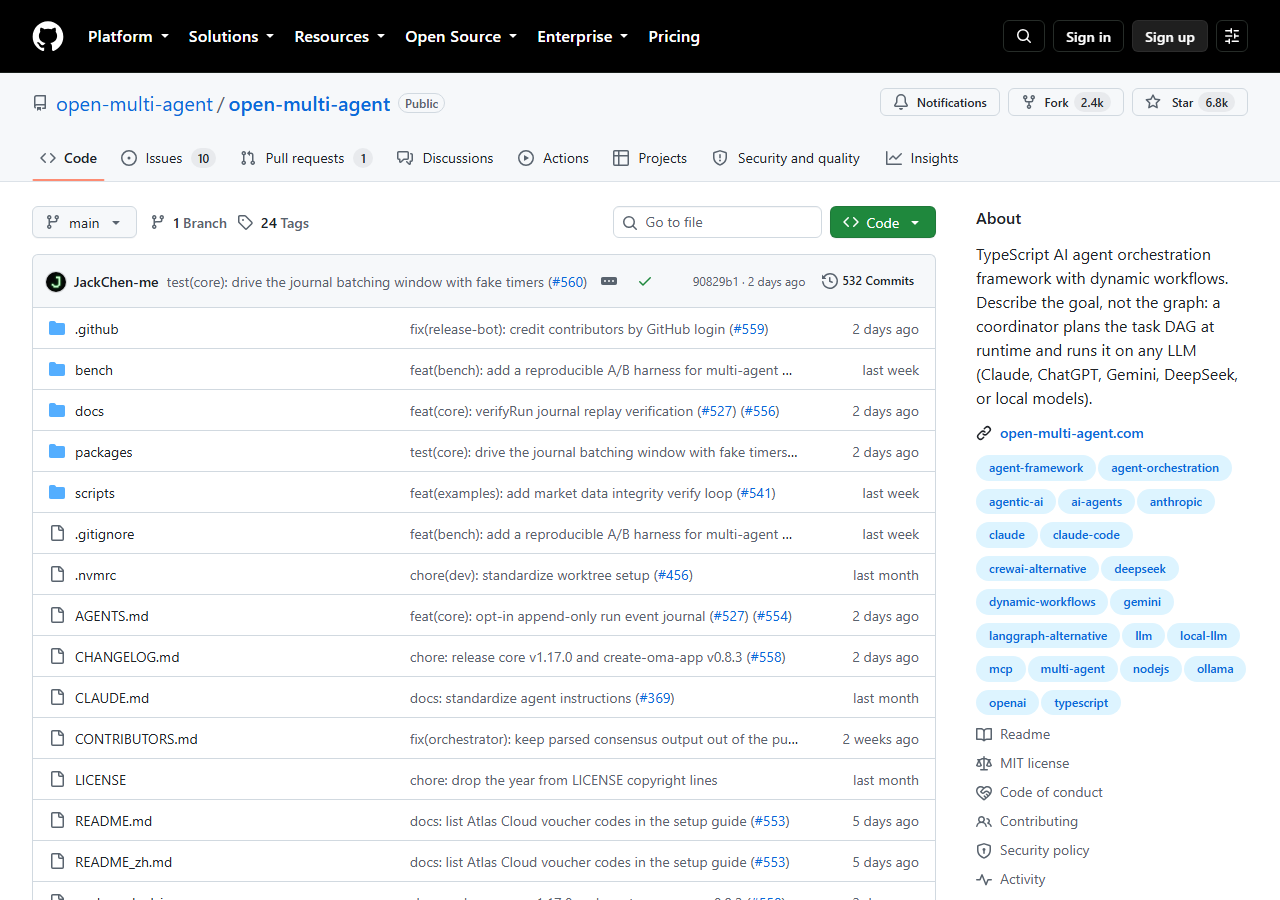
Task: Open the Pull requests tab
Action: coord(306,158)
